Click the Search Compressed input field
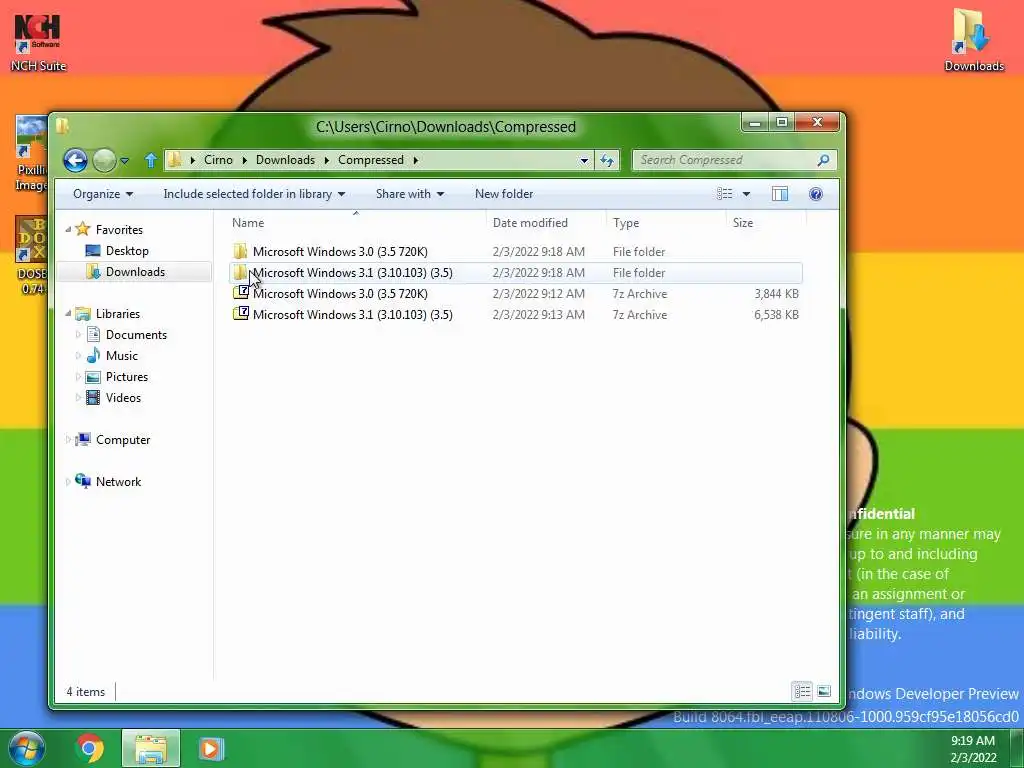This screenshot has height=768, width=1024. (x=725, y=160)
